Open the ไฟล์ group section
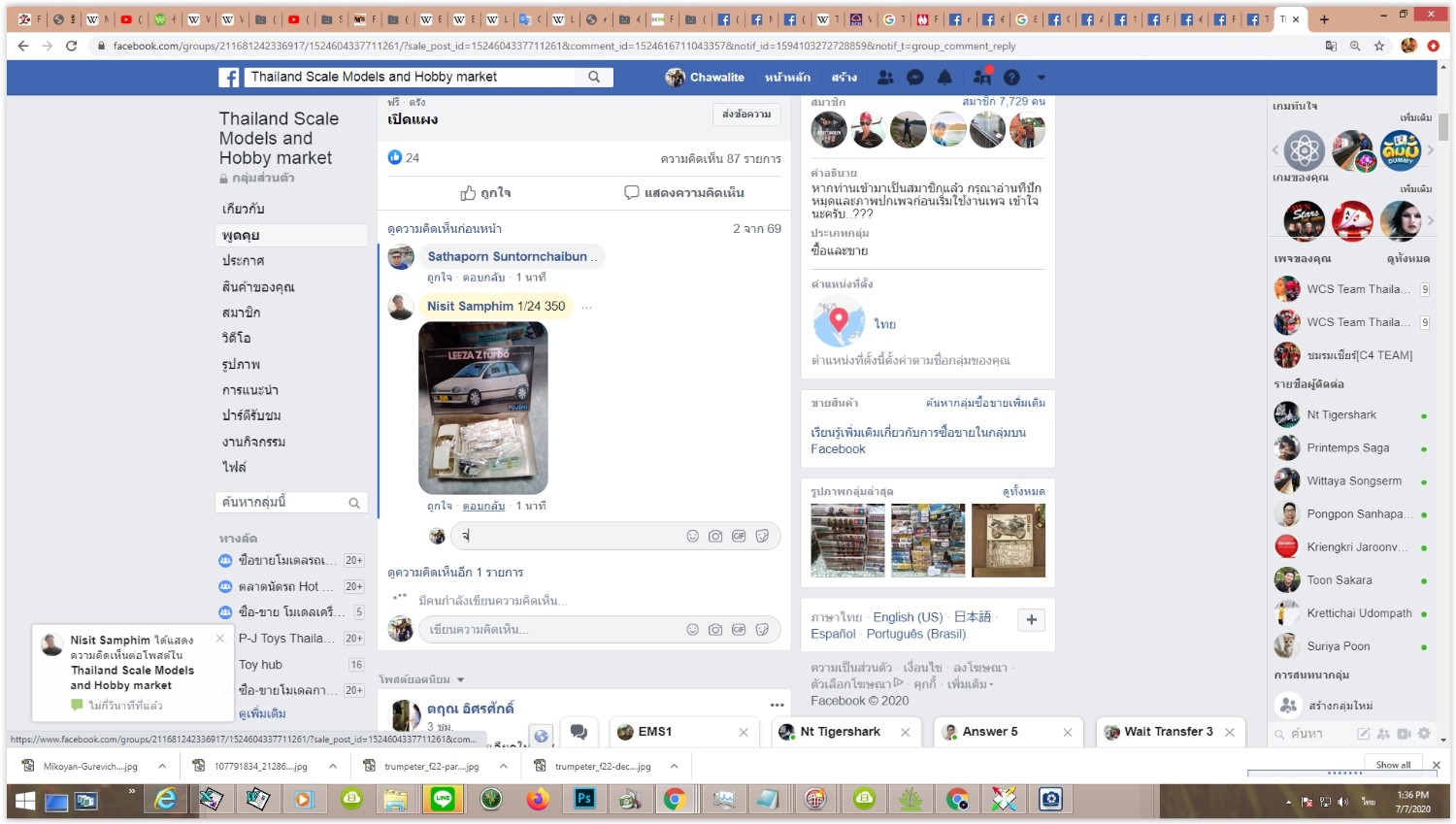This screenshot has width=1456, height=824. point(234,467)
